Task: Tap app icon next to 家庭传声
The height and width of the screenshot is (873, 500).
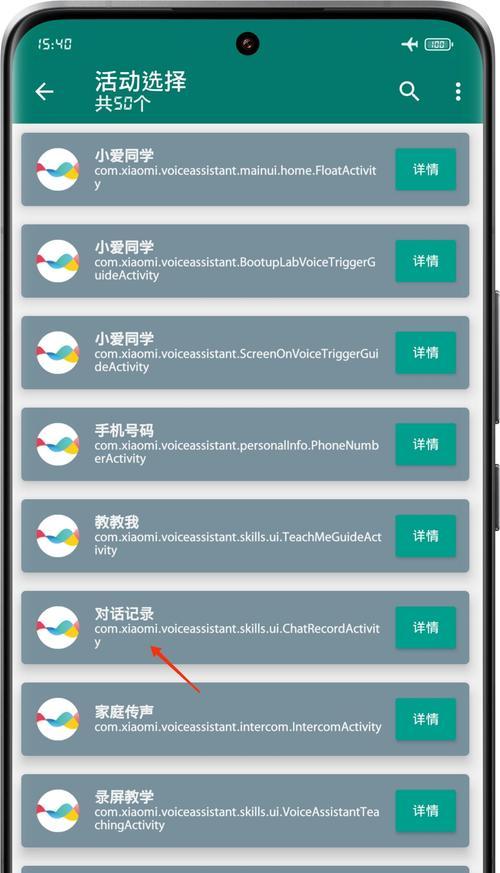Action: [x=58, y=719]
